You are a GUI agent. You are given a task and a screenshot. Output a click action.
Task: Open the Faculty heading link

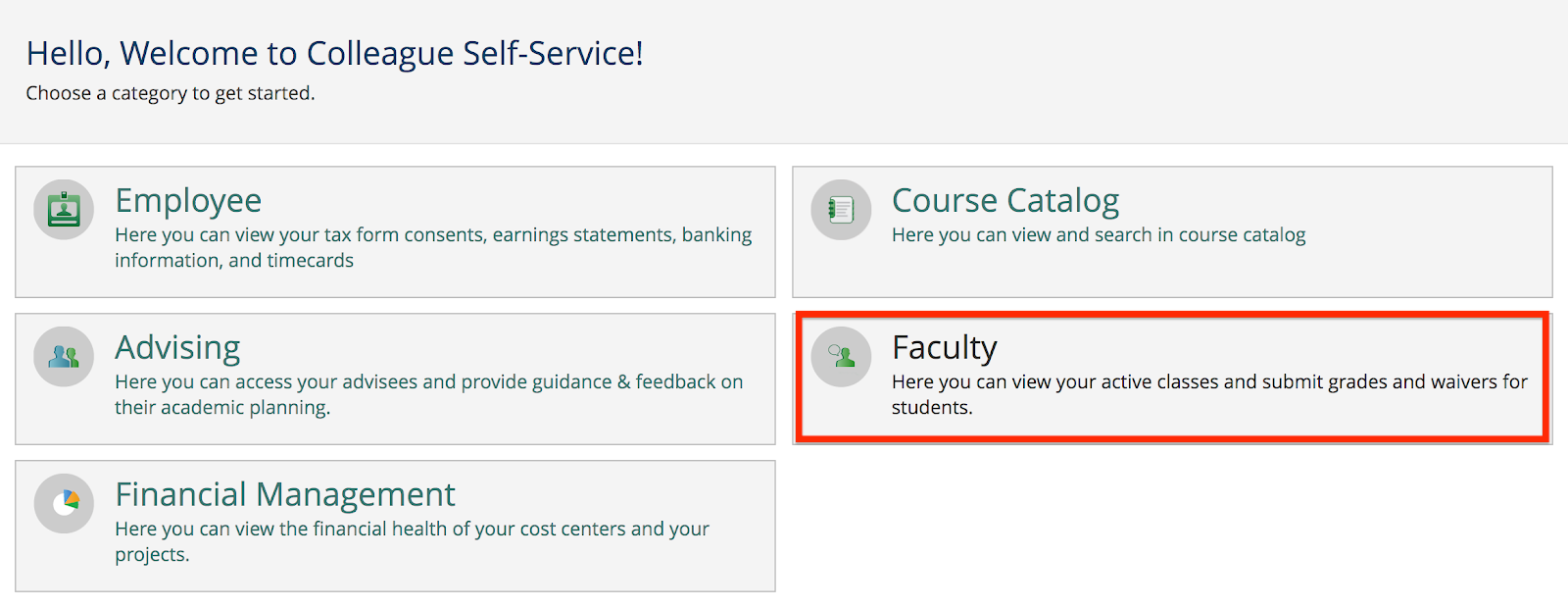tap(944, 347)
